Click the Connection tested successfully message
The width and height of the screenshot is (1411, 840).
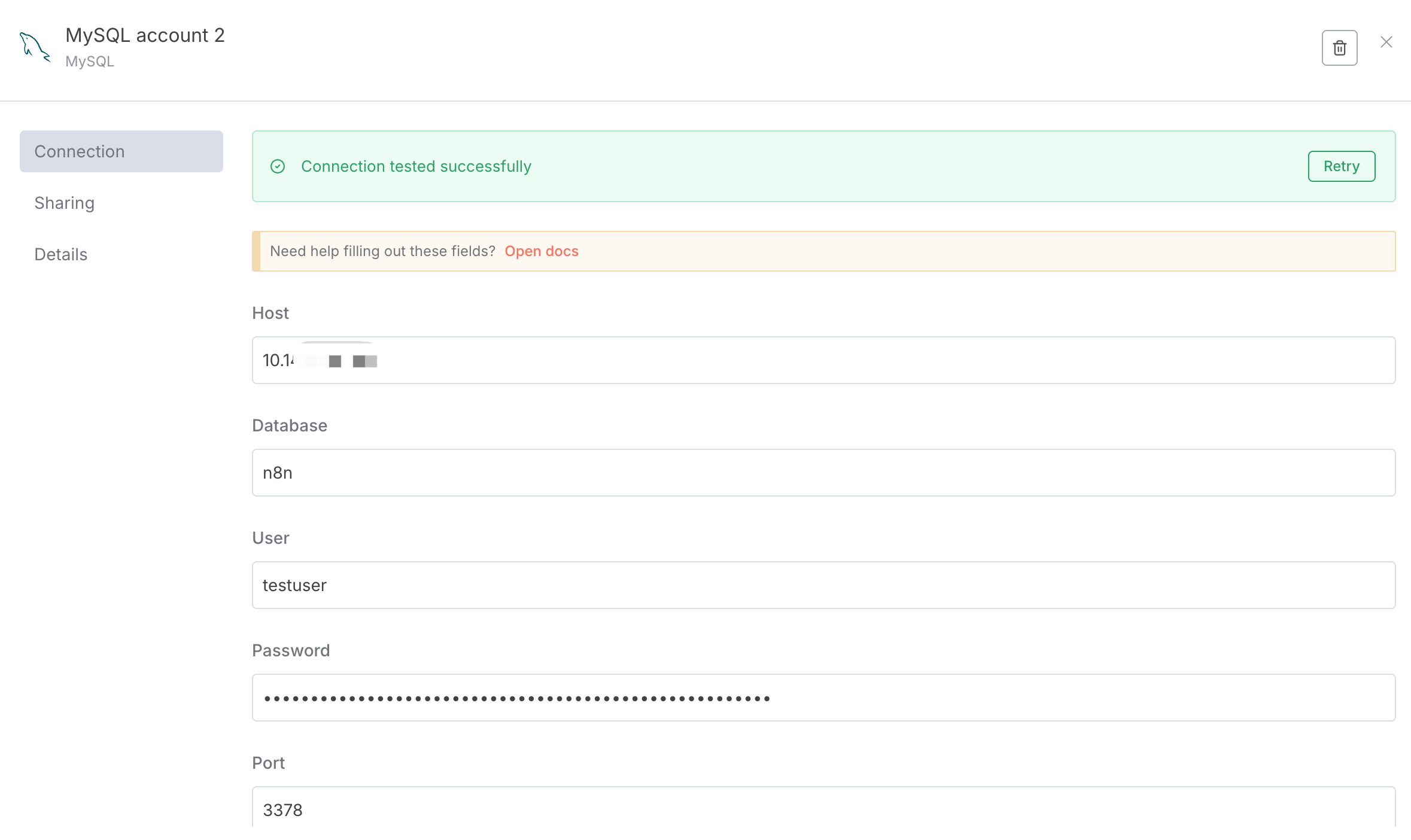click(416, 166)
